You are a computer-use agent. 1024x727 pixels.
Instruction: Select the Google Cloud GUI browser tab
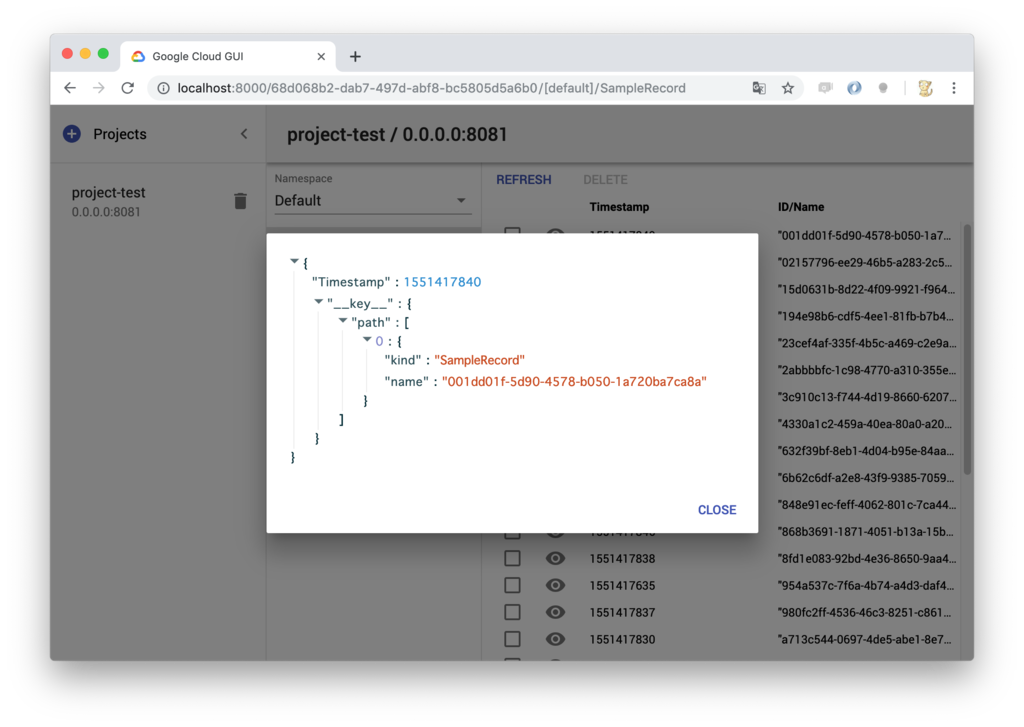click(228, 57)
